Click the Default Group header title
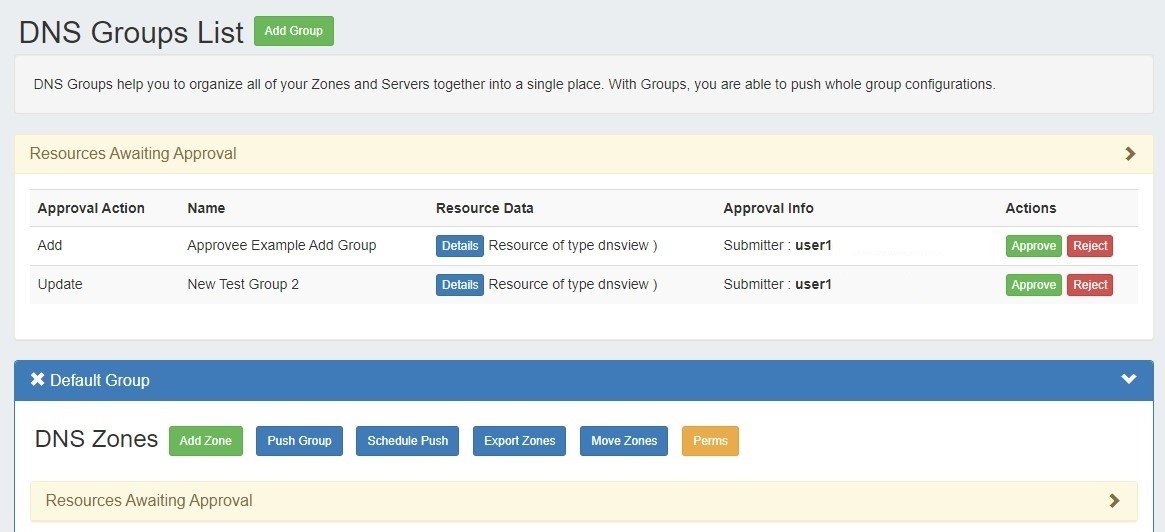Screen dimensions: 1165x532 click(100, 380)
